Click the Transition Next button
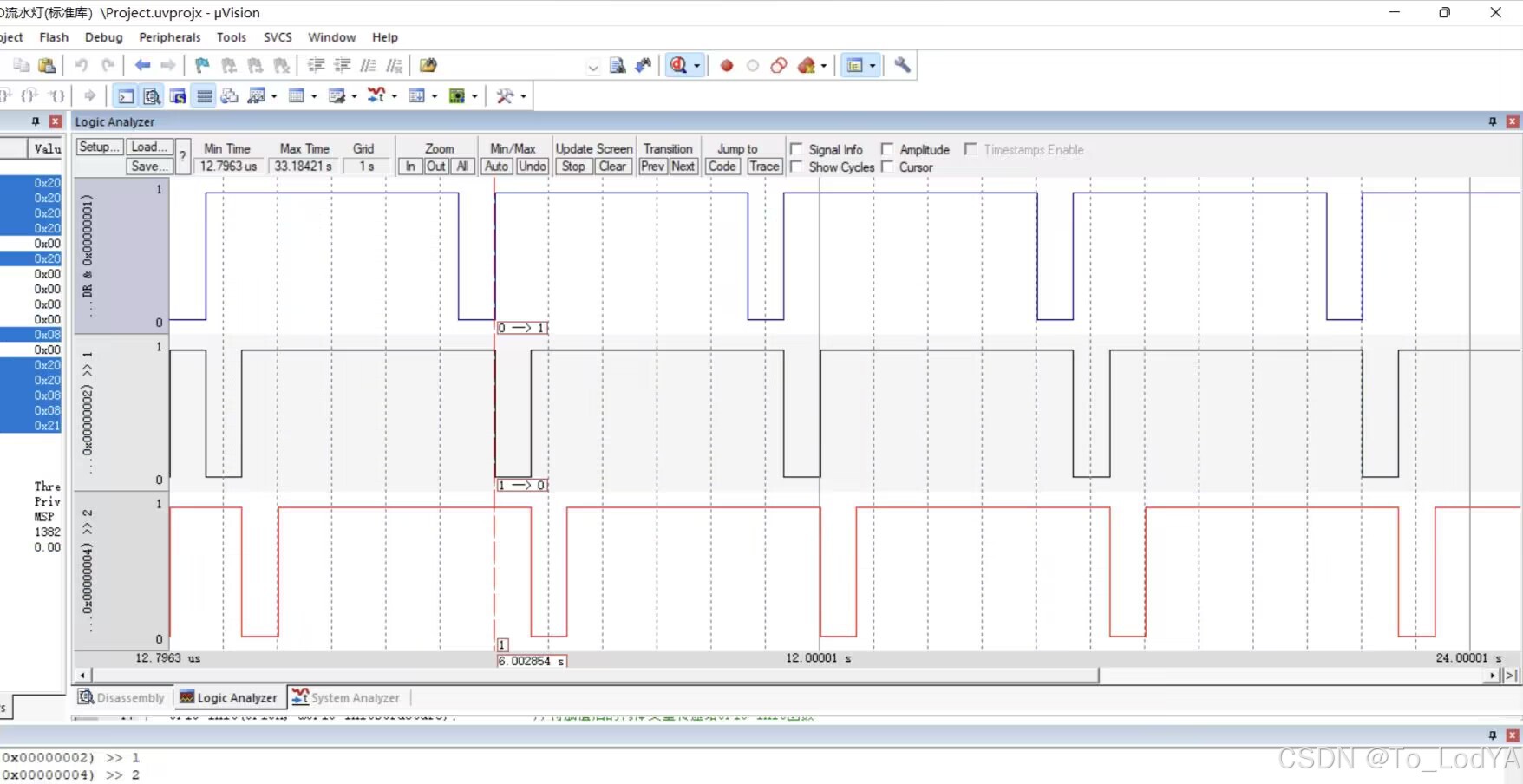Viewport: 1523px width, 784px height. coord(683,167)
